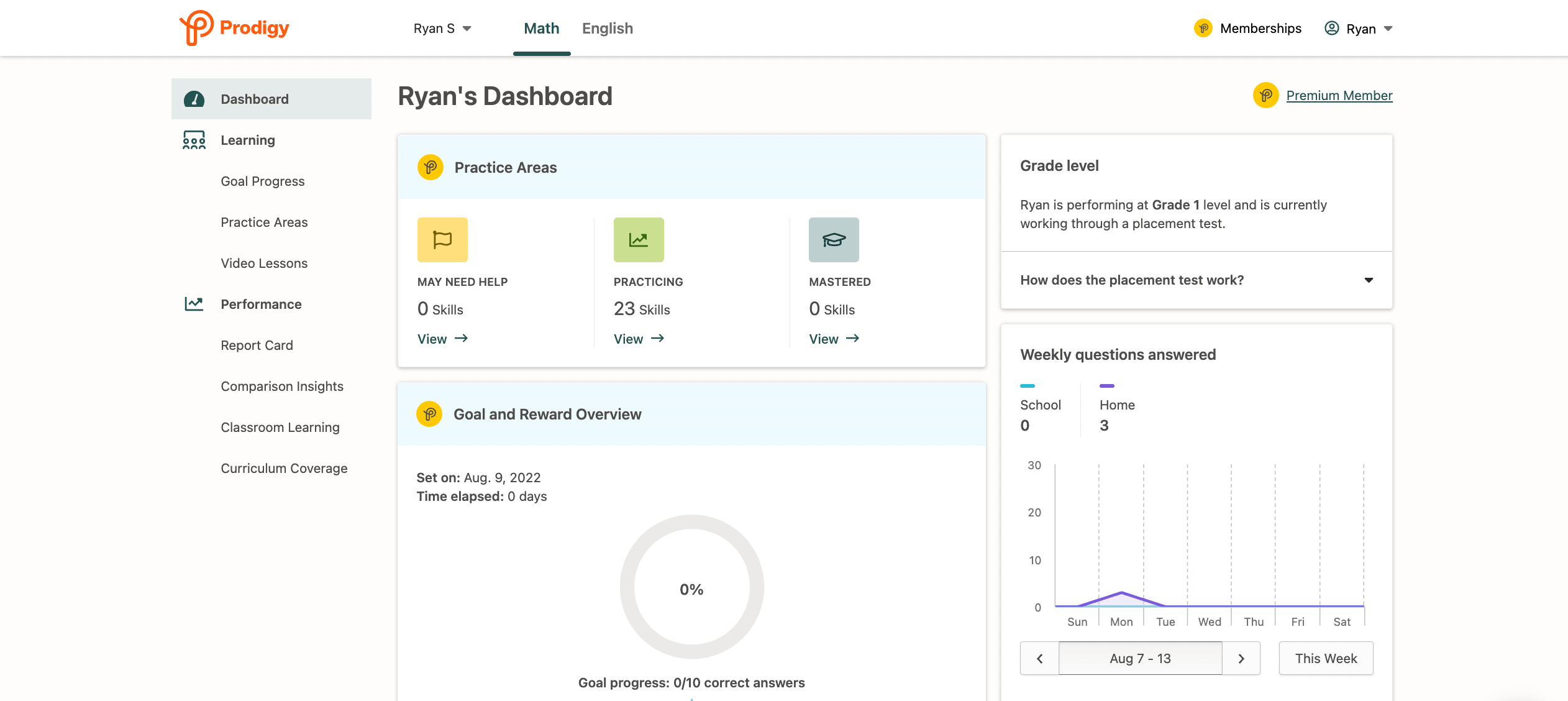Open the Ryan S child selector dropdown

442,29
